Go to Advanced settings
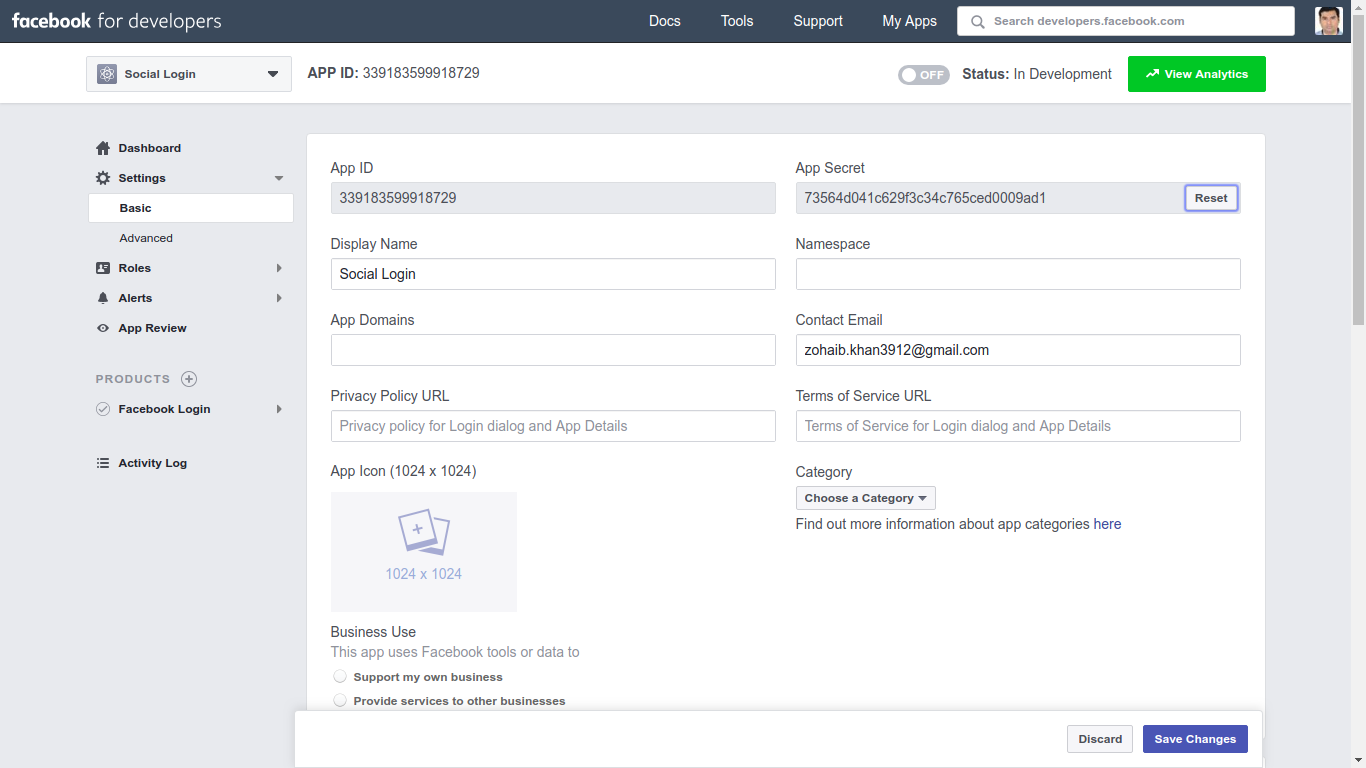This screenshot has width=1366, height=768. coord(146,238)
